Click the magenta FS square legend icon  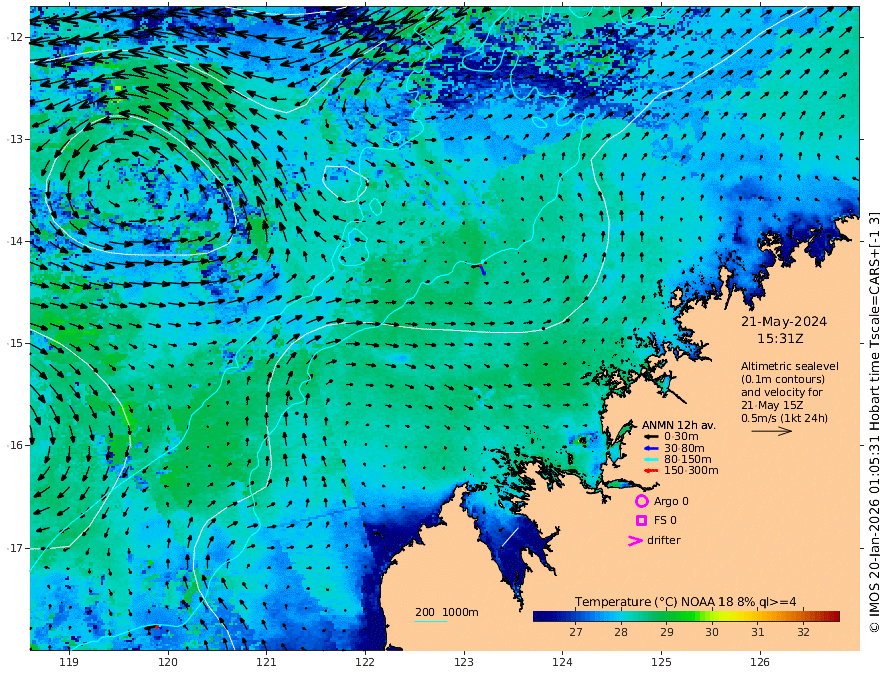point(641,521)
